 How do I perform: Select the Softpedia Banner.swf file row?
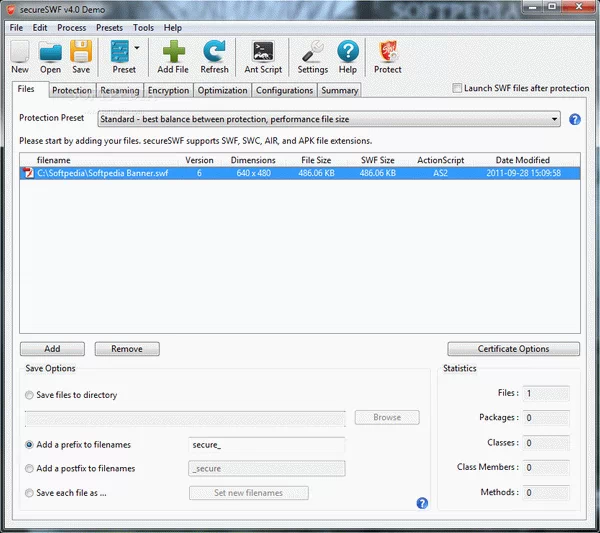coord(300,173)
